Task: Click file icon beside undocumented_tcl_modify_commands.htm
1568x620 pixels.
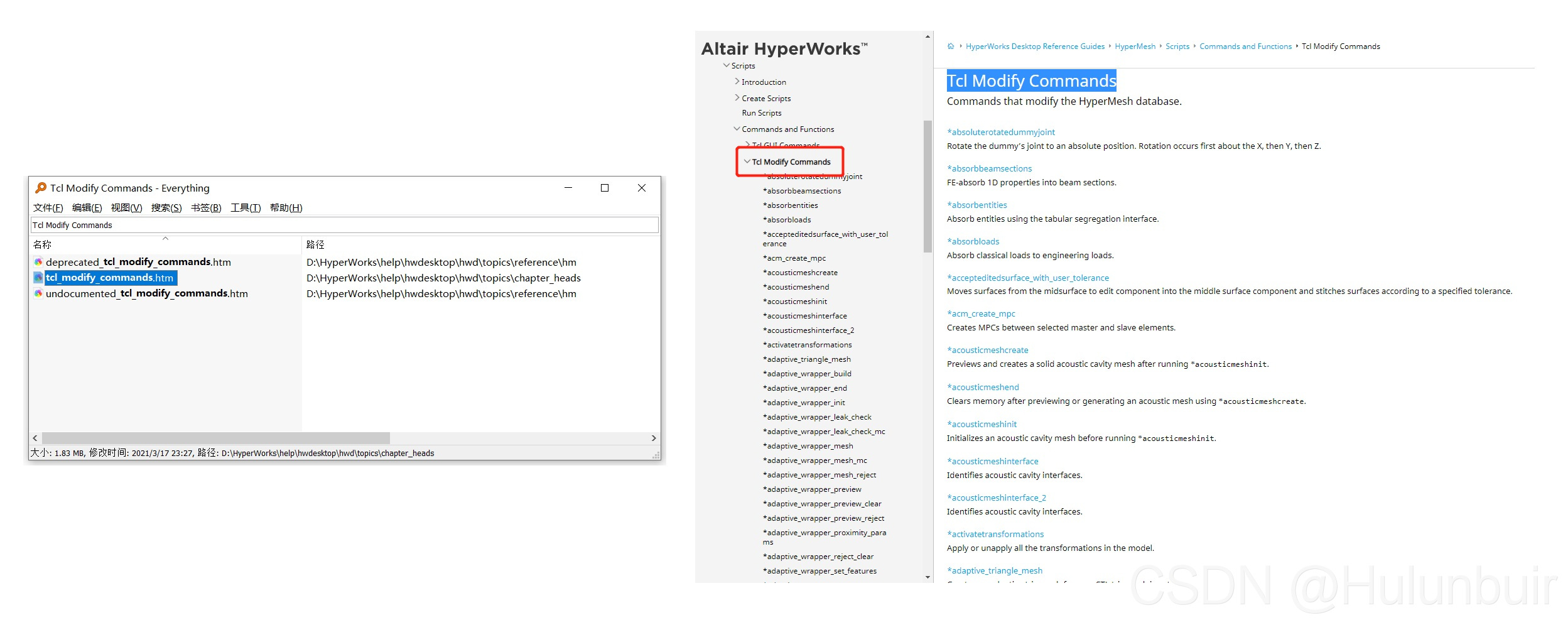Action: [x=38, y=293]
